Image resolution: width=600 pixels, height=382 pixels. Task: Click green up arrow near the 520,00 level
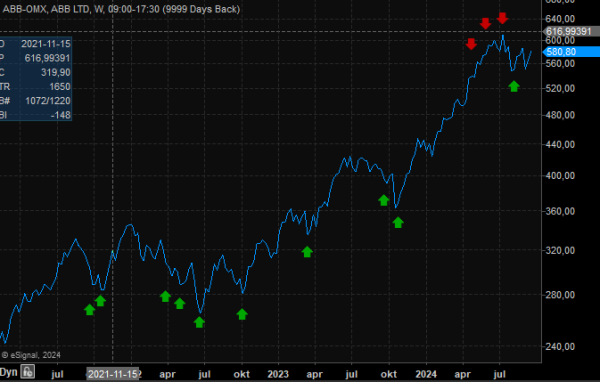coord(514,87)
